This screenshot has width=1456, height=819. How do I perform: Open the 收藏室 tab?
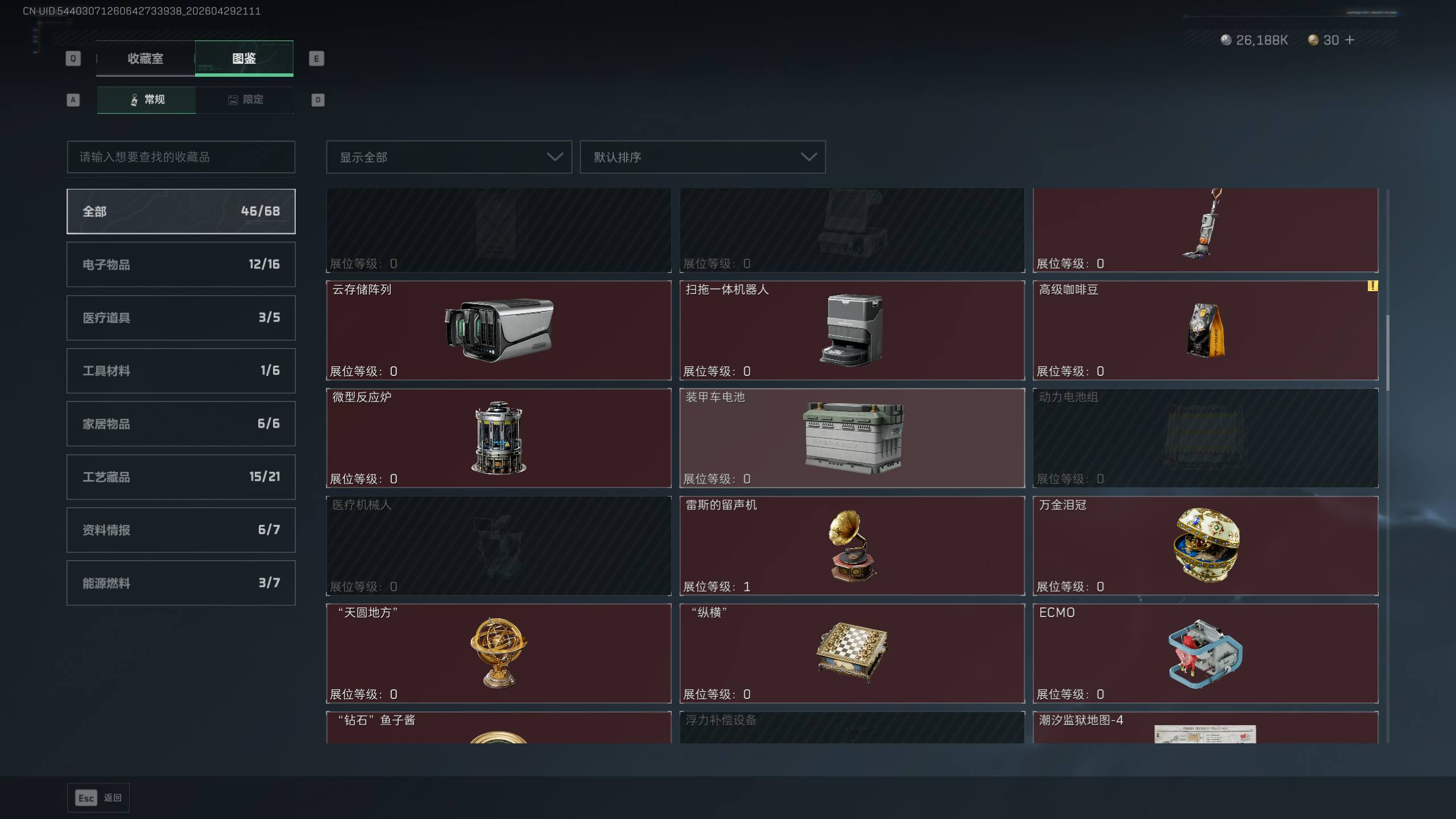coord(146,59)
